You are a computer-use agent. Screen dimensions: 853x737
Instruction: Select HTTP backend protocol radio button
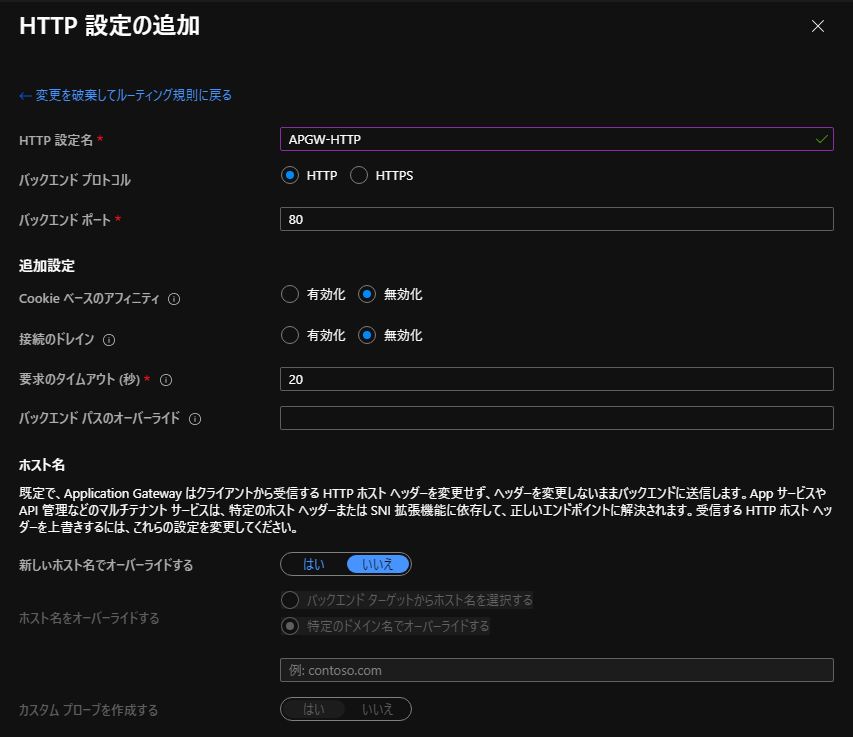pyautogui.click(x=290, y=175)
